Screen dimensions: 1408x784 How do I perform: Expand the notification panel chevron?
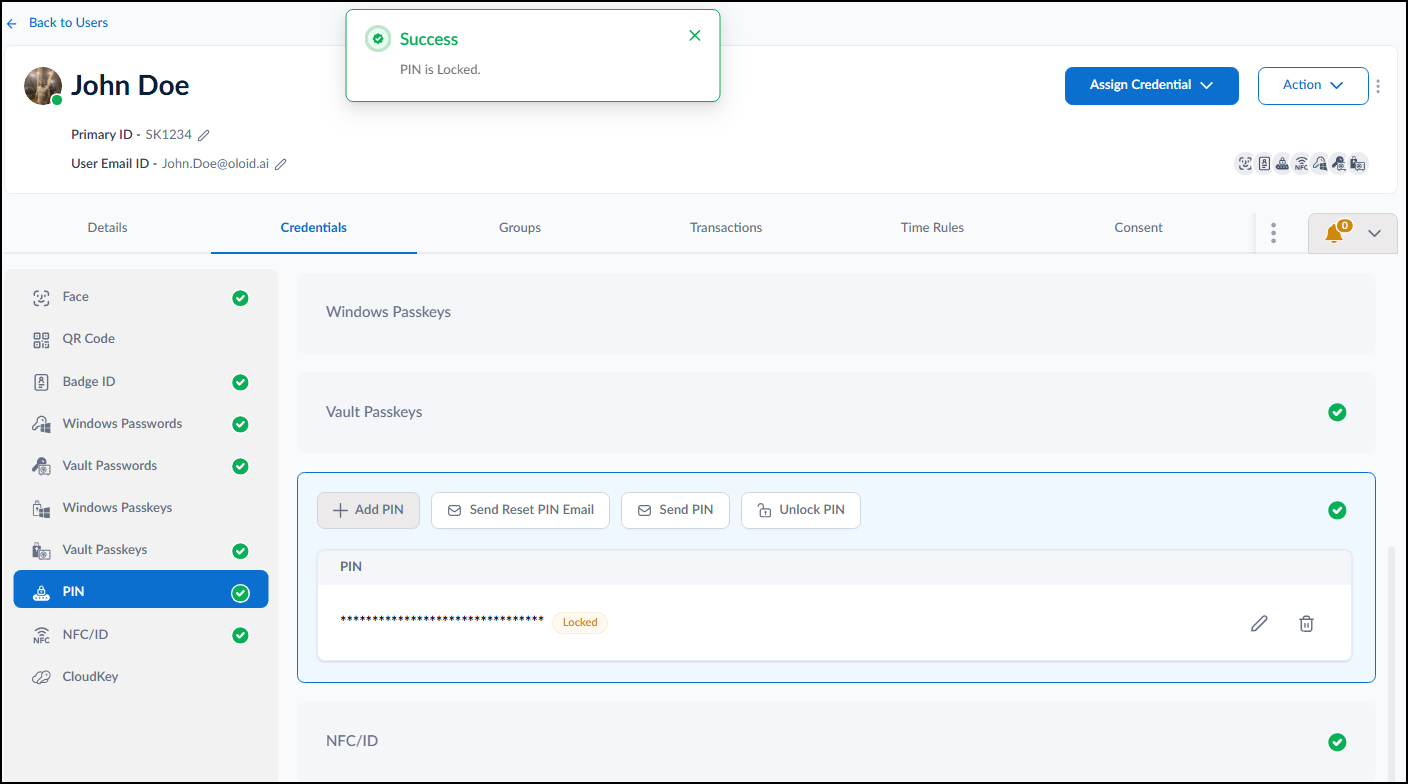pyautogui.click(x=1374, y=233)
